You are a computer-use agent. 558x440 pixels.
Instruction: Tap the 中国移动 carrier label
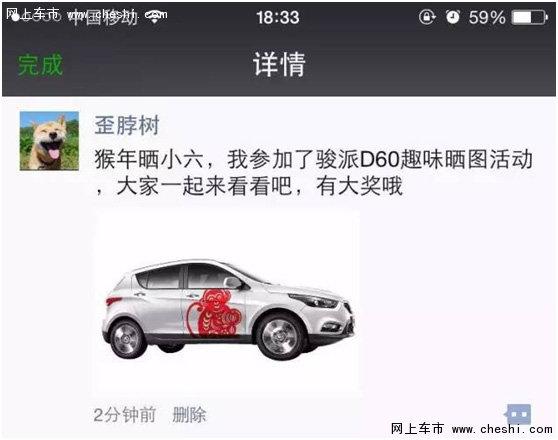(104, 18)
